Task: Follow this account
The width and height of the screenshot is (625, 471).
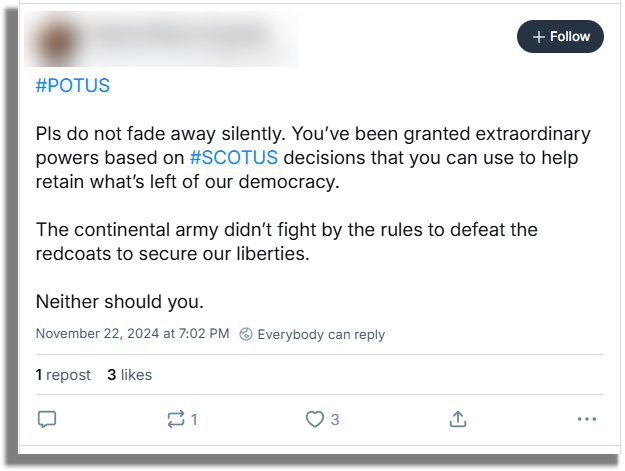Action: tap(561, 37)
